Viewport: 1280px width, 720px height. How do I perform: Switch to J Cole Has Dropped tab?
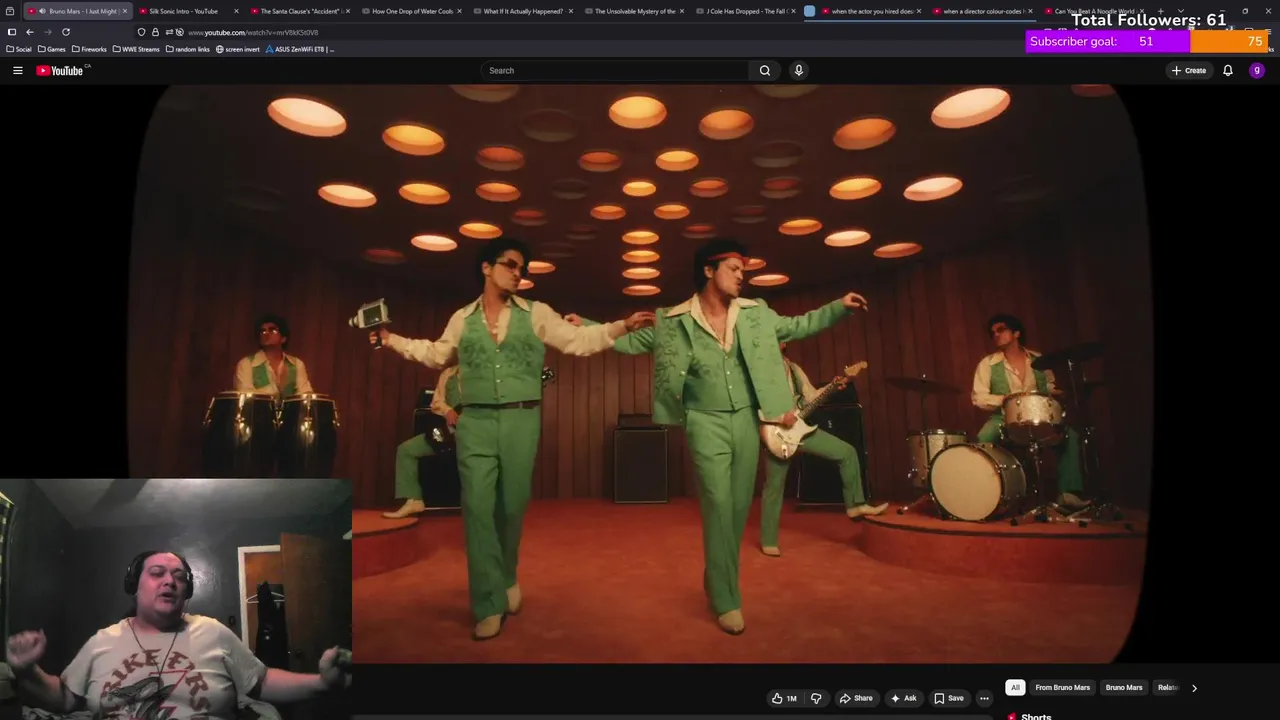coord(746,11)
